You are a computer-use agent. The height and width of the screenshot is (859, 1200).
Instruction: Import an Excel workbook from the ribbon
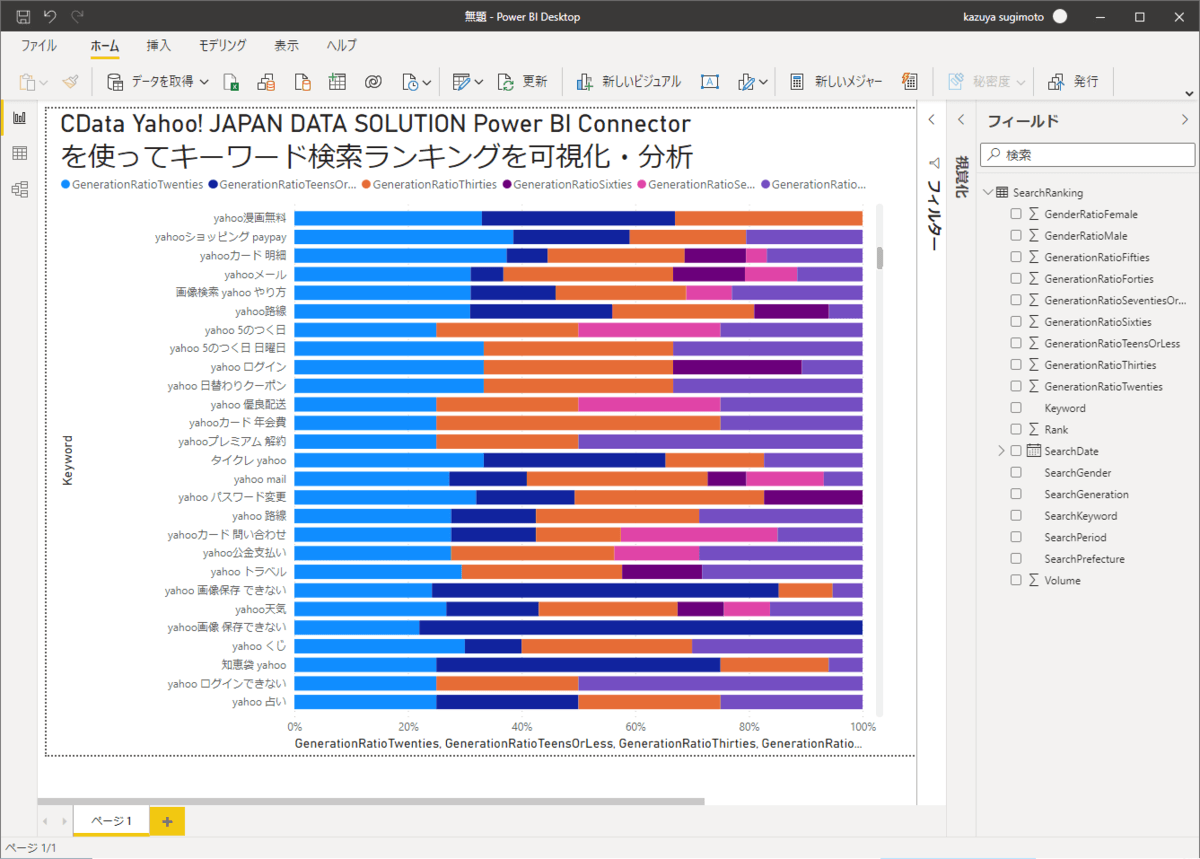(230, 81)
